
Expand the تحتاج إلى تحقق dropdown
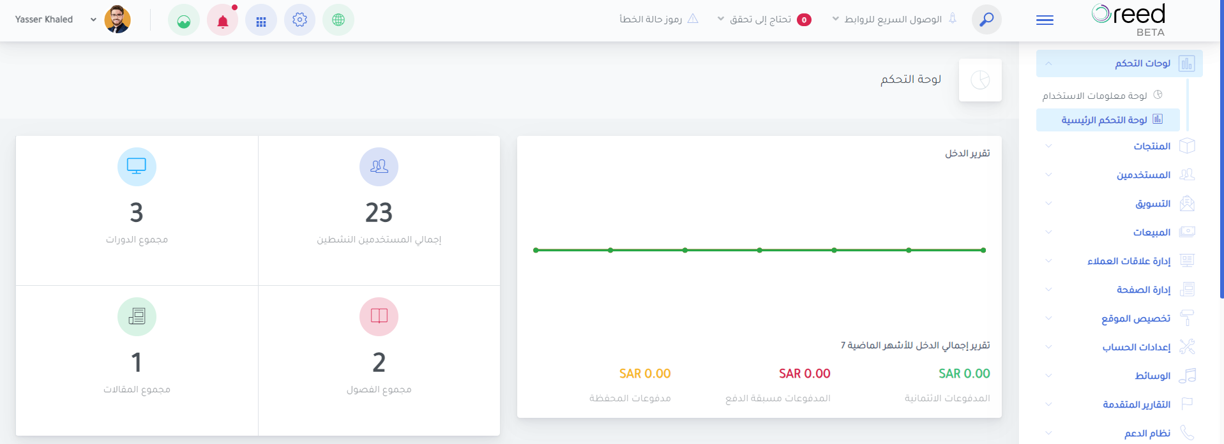pyautogui.click(x=764, y=19)
